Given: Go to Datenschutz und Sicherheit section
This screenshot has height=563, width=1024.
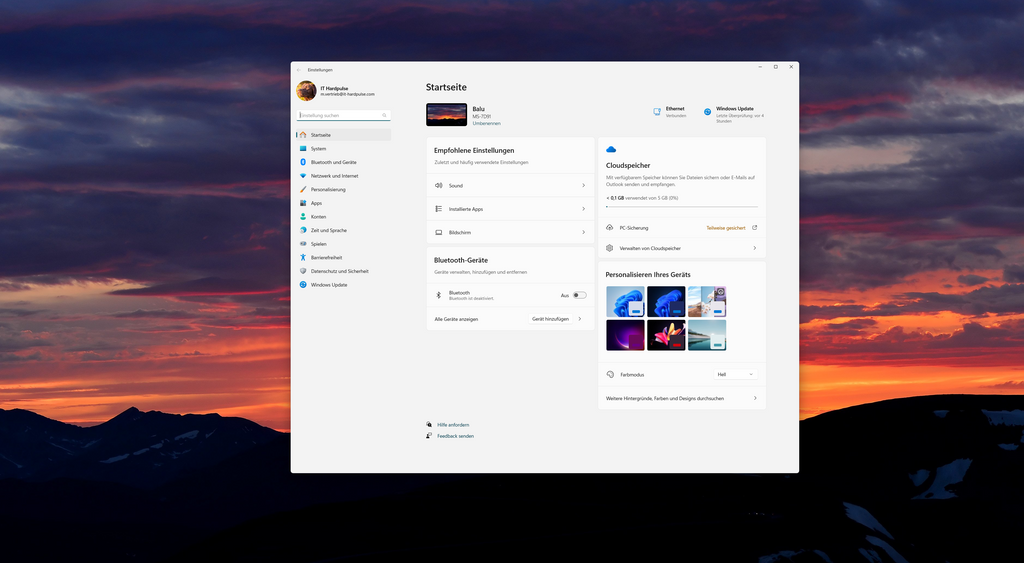Looking at the screenshot, I should (x=339, y=271).
